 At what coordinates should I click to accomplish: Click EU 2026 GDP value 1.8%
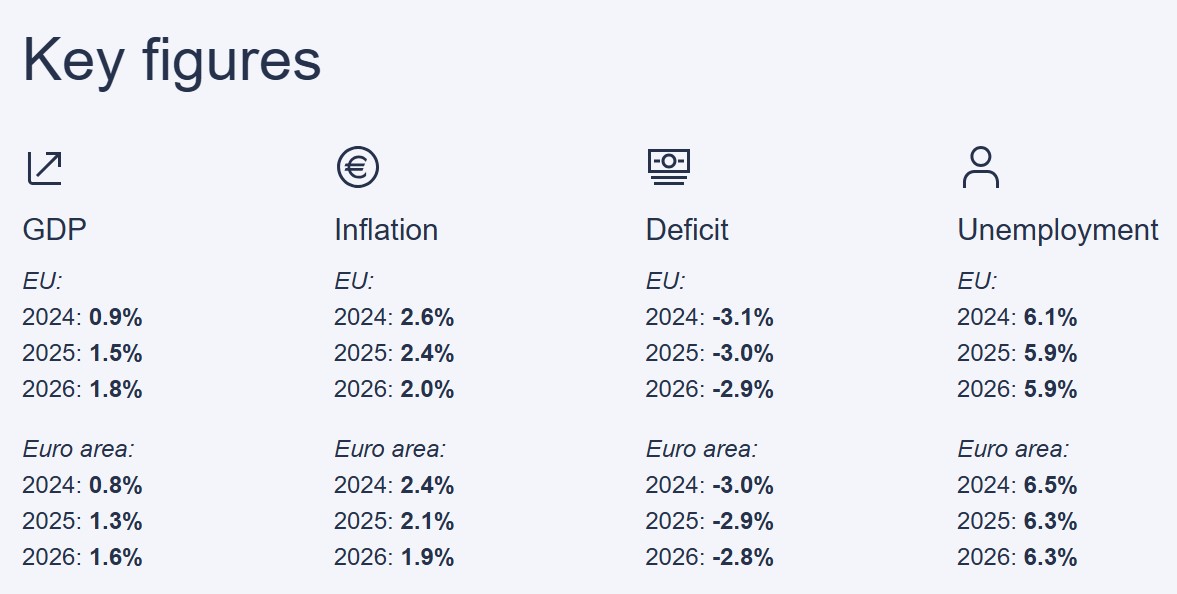[115, 390]
